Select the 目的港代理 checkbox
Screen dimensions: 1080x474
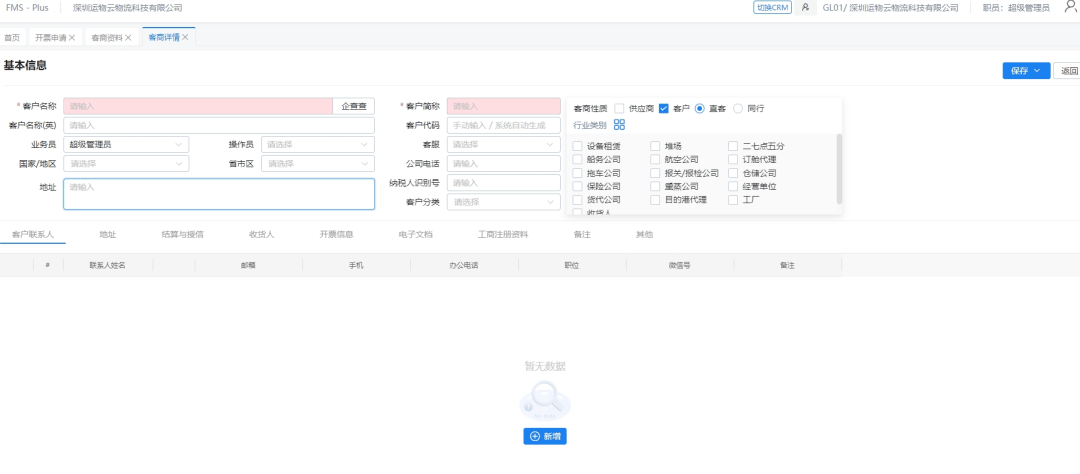click(x=655, y=200)
